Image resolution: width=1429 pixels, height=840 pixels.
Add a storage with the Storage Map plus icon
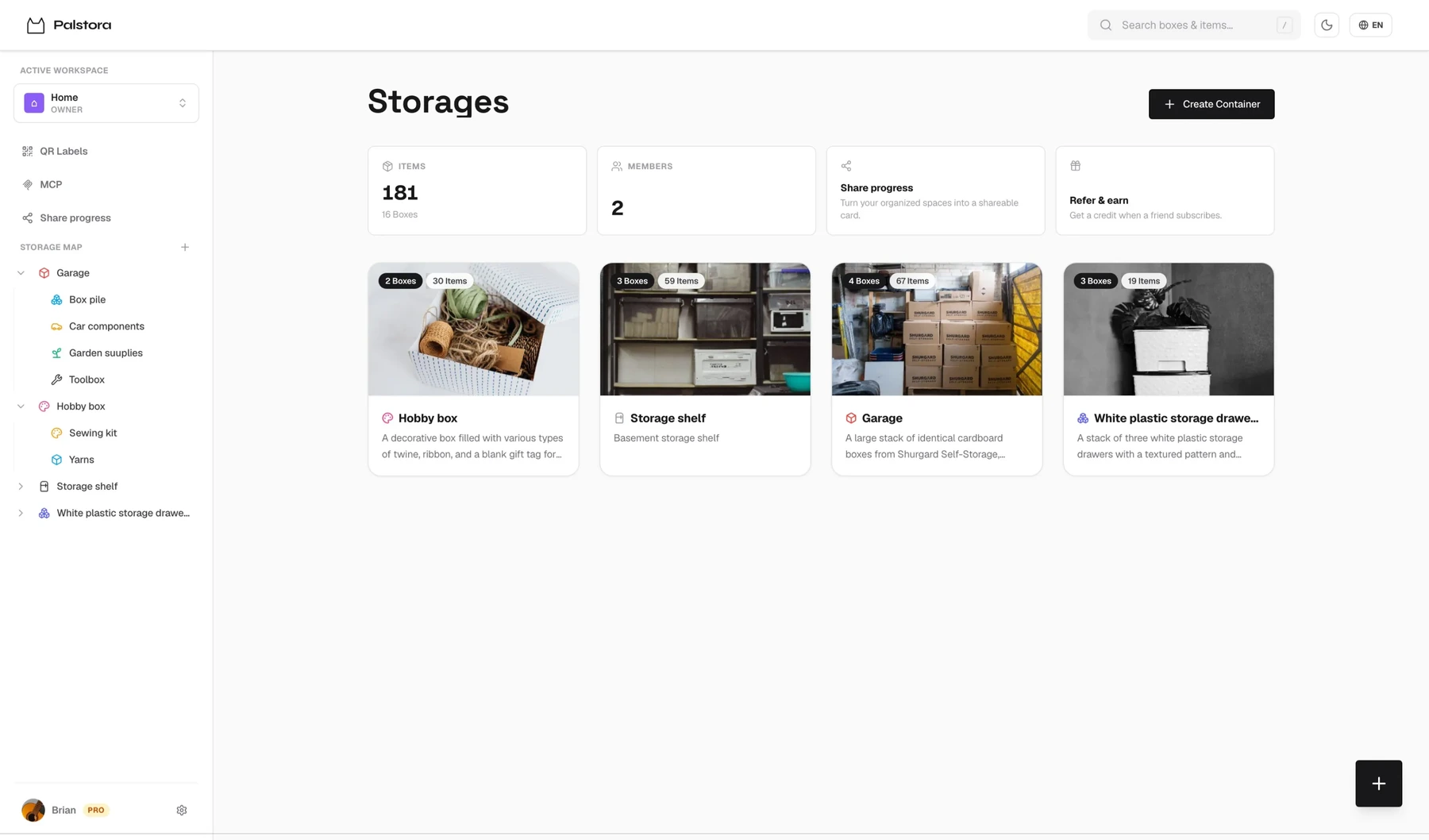(x=185, y=247)
